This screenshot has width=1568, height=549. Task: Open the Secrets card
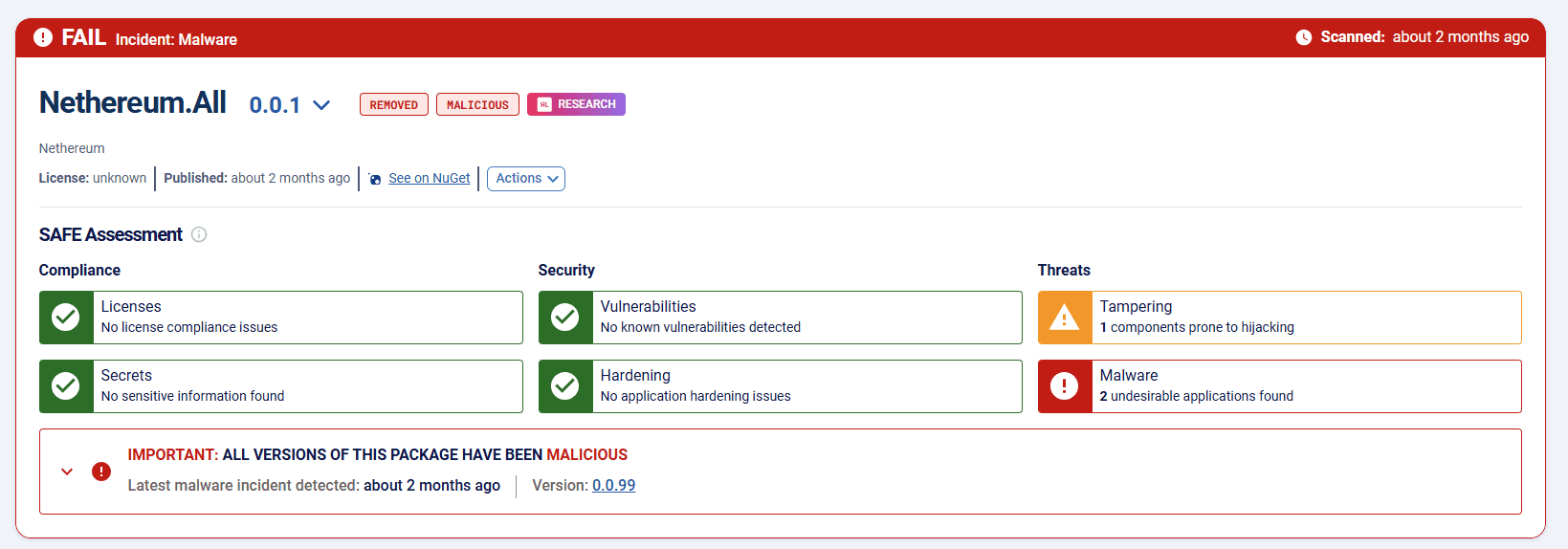pyautogui.click(x=281, y=386)
